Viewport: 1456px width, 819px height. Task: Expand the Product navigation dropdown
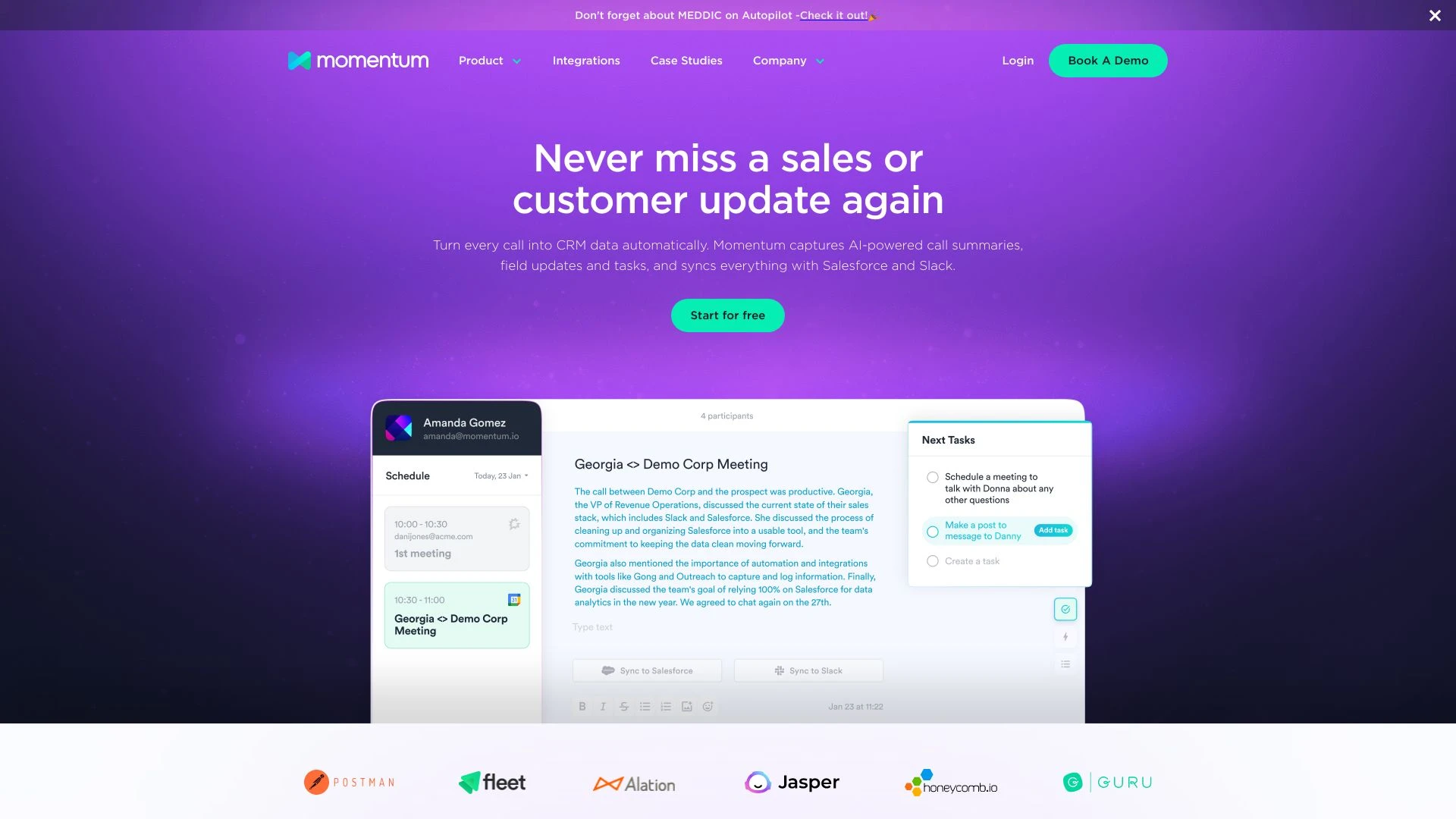[489, 60]
